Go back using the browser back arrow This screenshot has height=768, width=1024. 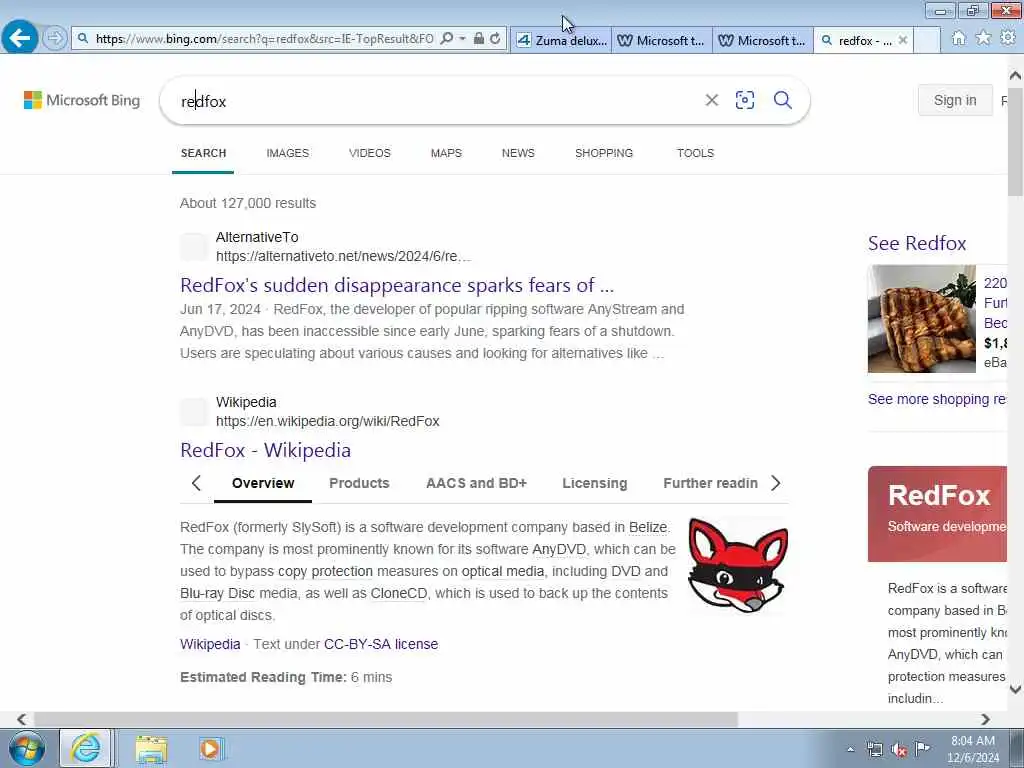[x=20, y=38]
